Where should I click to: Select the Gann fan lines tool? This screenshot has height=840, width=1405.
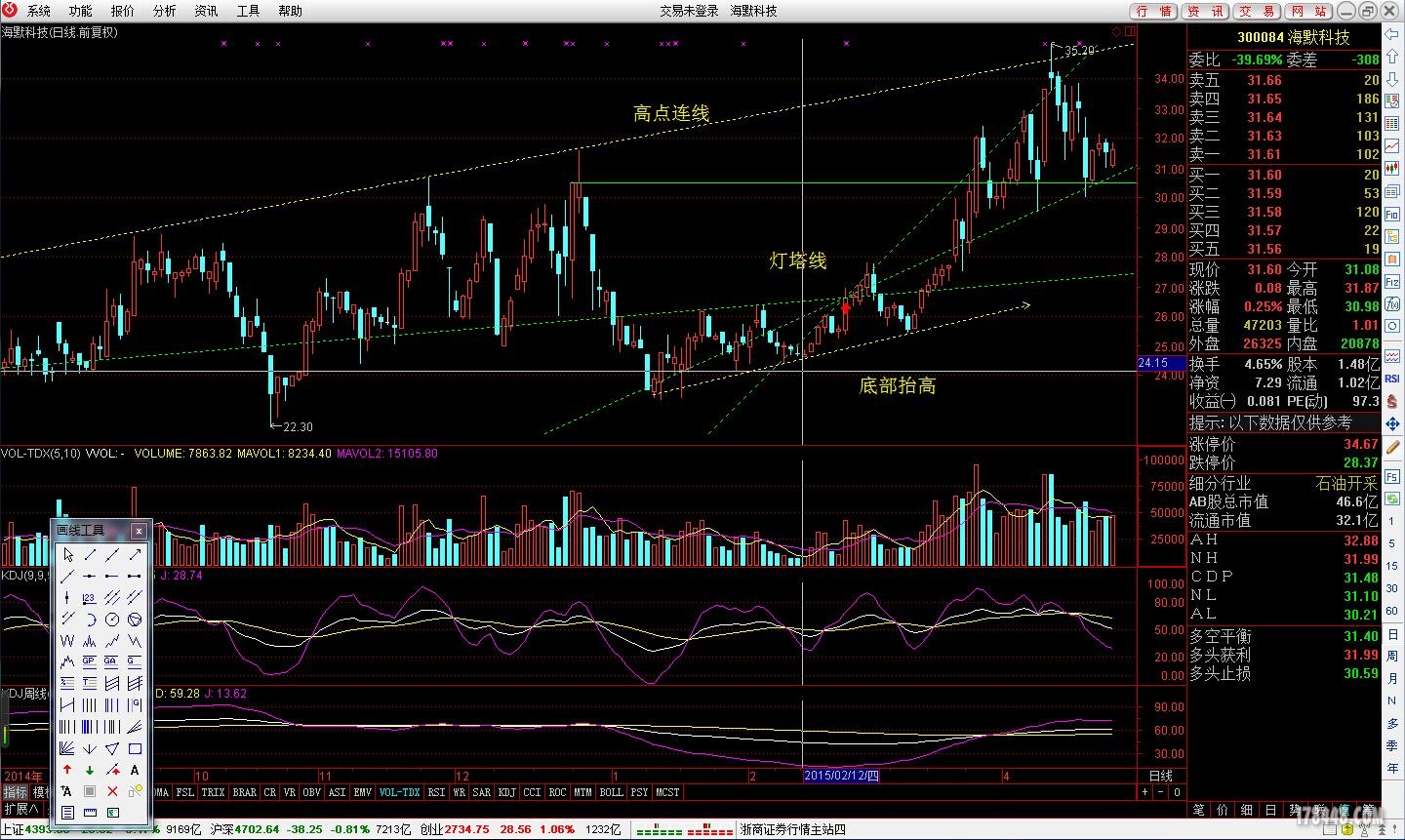pos(68,748)
